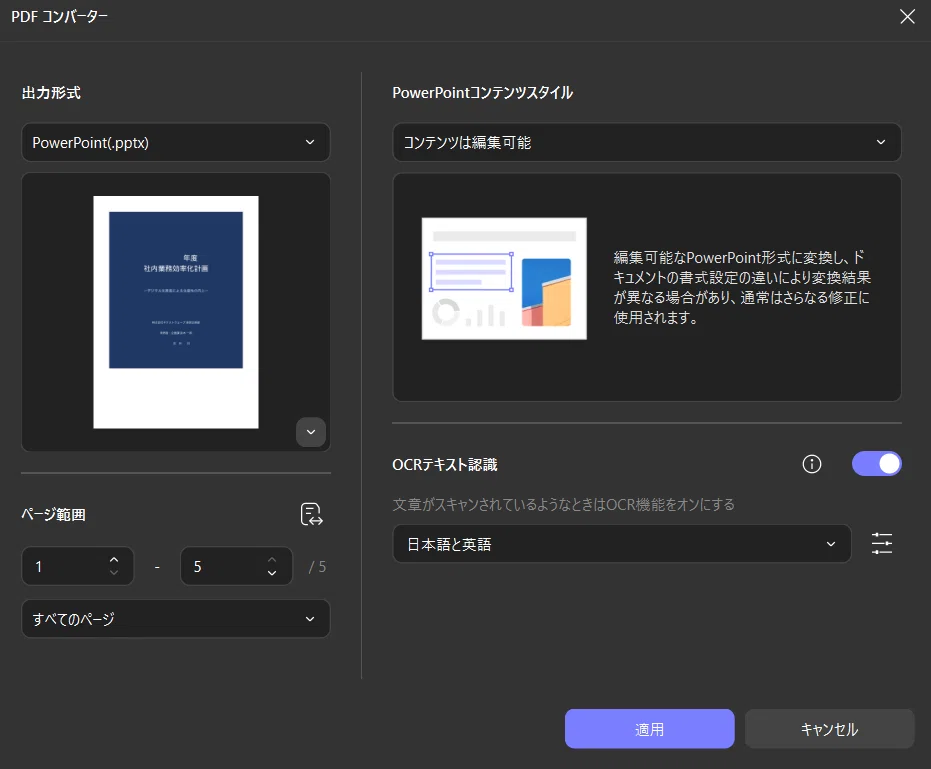Open the output format PowerPoint(.pptx) dropdown

[x=176, y=143]
